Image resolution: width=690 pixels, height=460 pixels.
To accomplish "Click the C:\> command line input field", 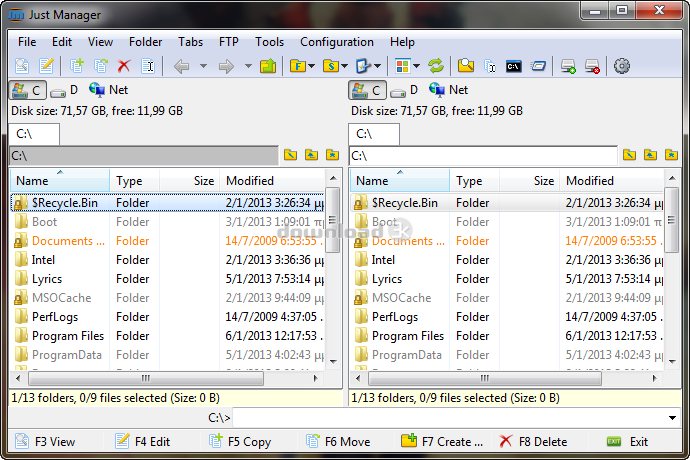I will (x=449, y=418).
